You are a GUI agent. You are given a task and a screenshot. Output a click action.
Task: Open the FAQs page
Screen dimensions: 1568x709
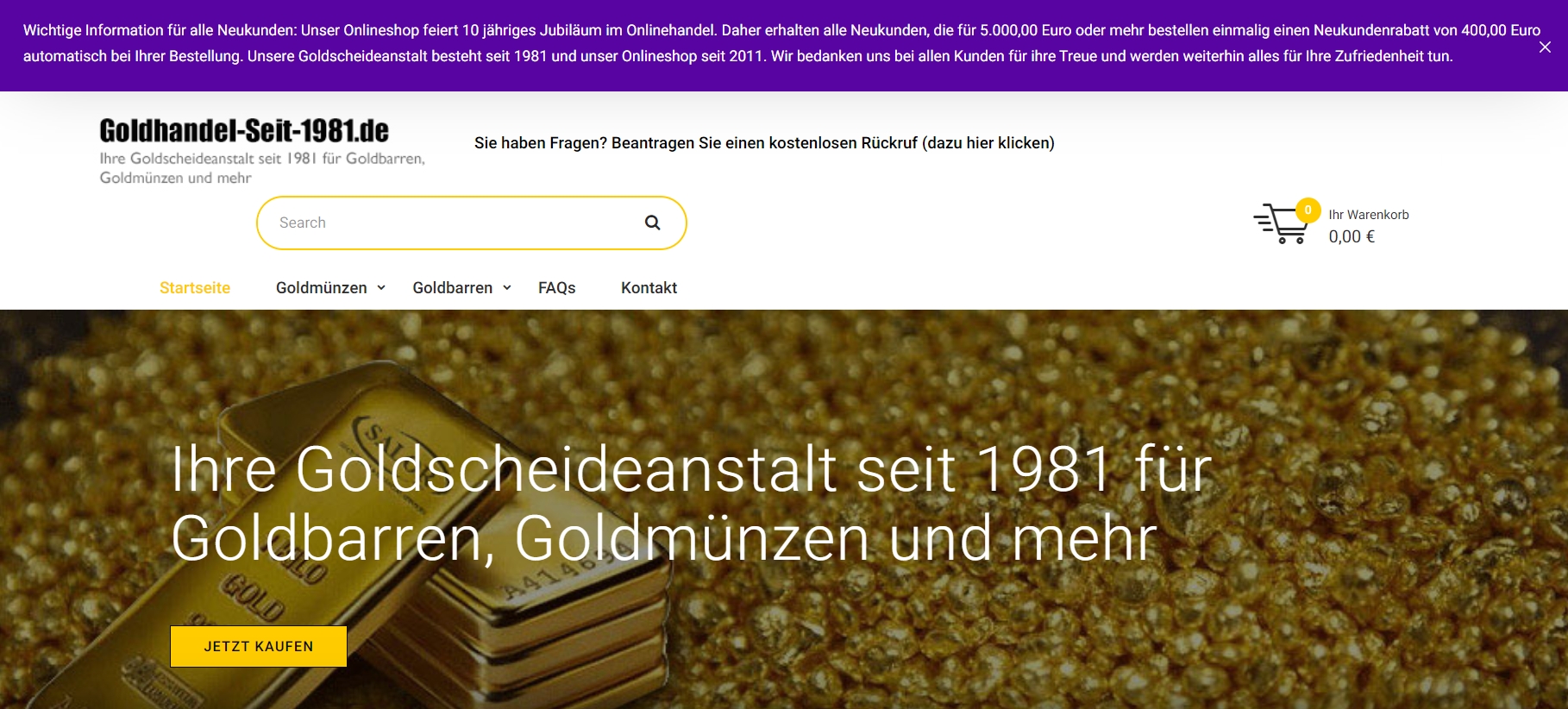(557, 288)
